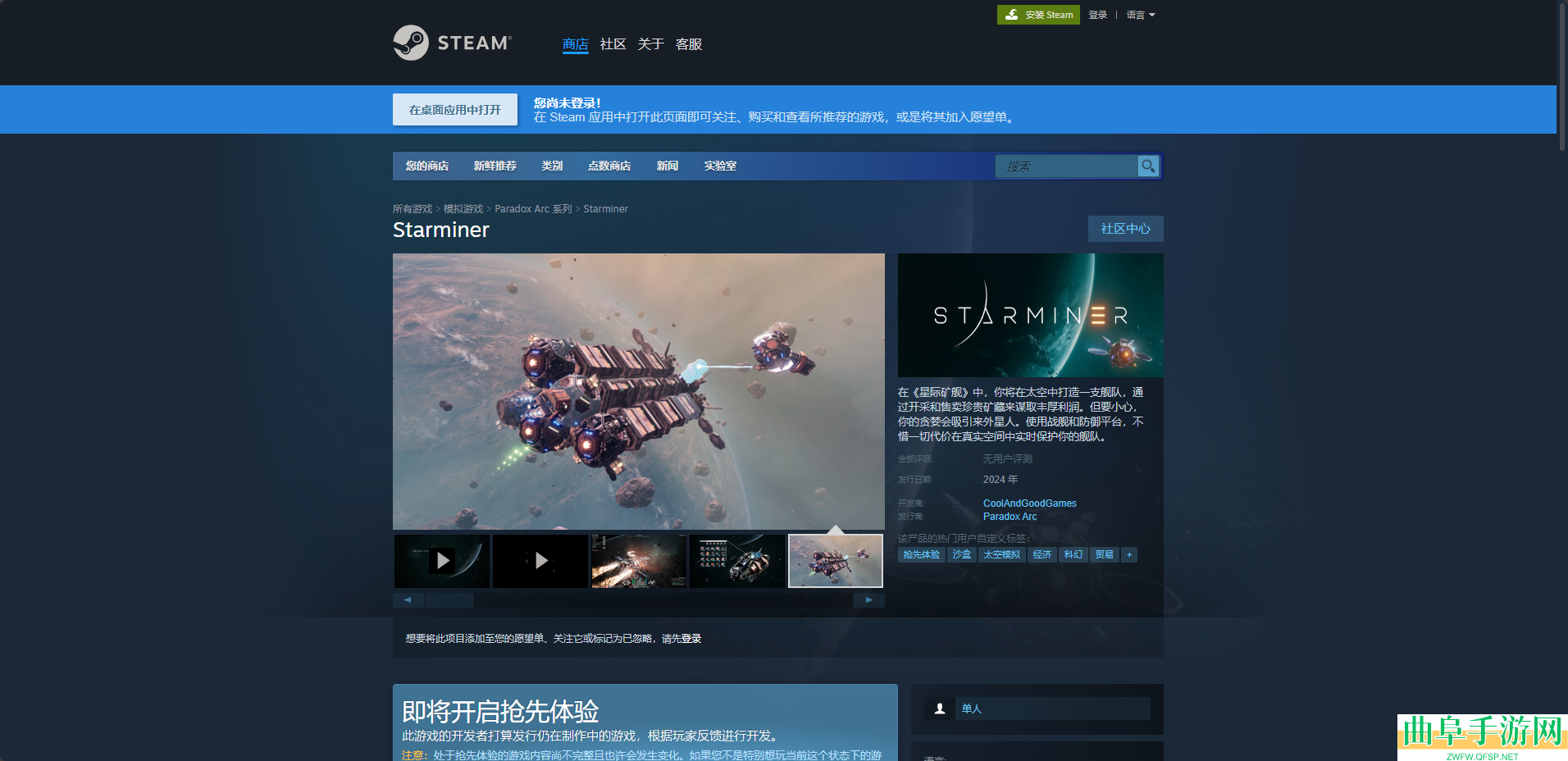Screen dimensions: 1568x761
Task: Click the 即将开启抢先体验 heading
Action: [x=500, y=711]
